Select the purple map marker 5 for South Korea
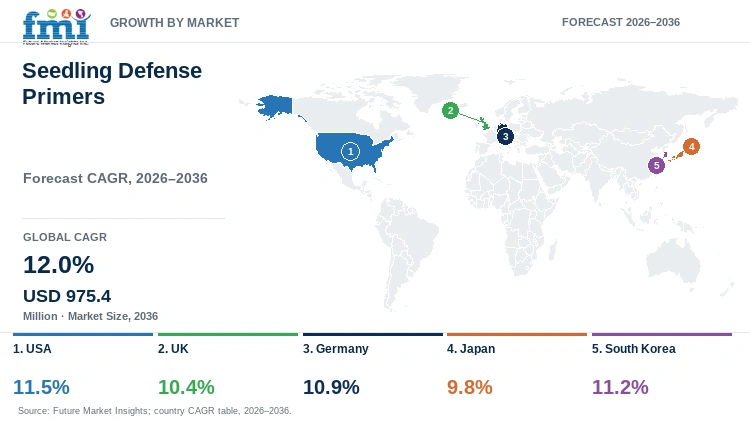The image size is (750, 421). (x=657, y=166)
